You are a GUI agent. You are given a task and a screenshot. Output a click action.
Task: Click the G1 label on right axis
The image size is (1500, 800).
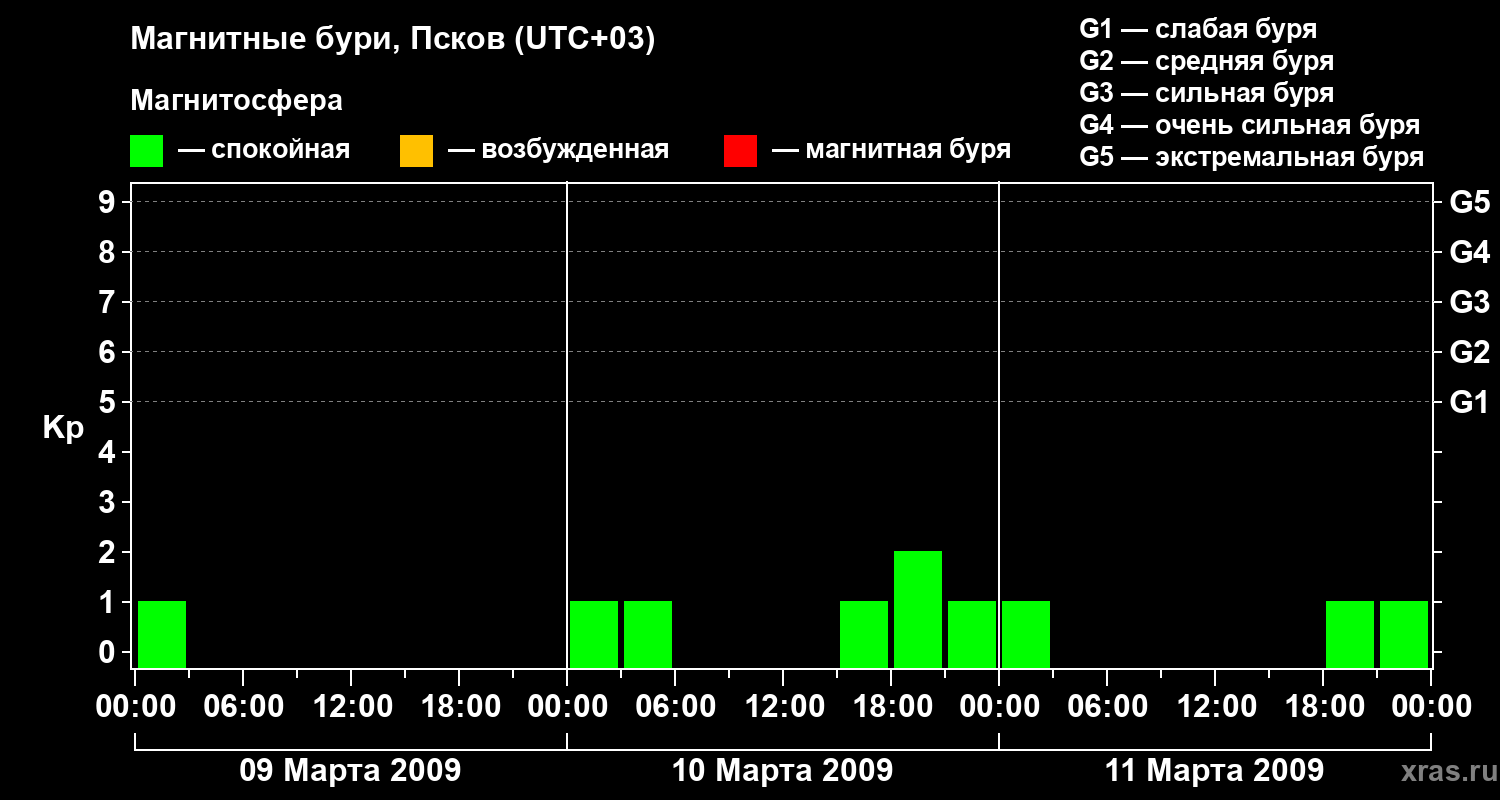click(1469, 402)
